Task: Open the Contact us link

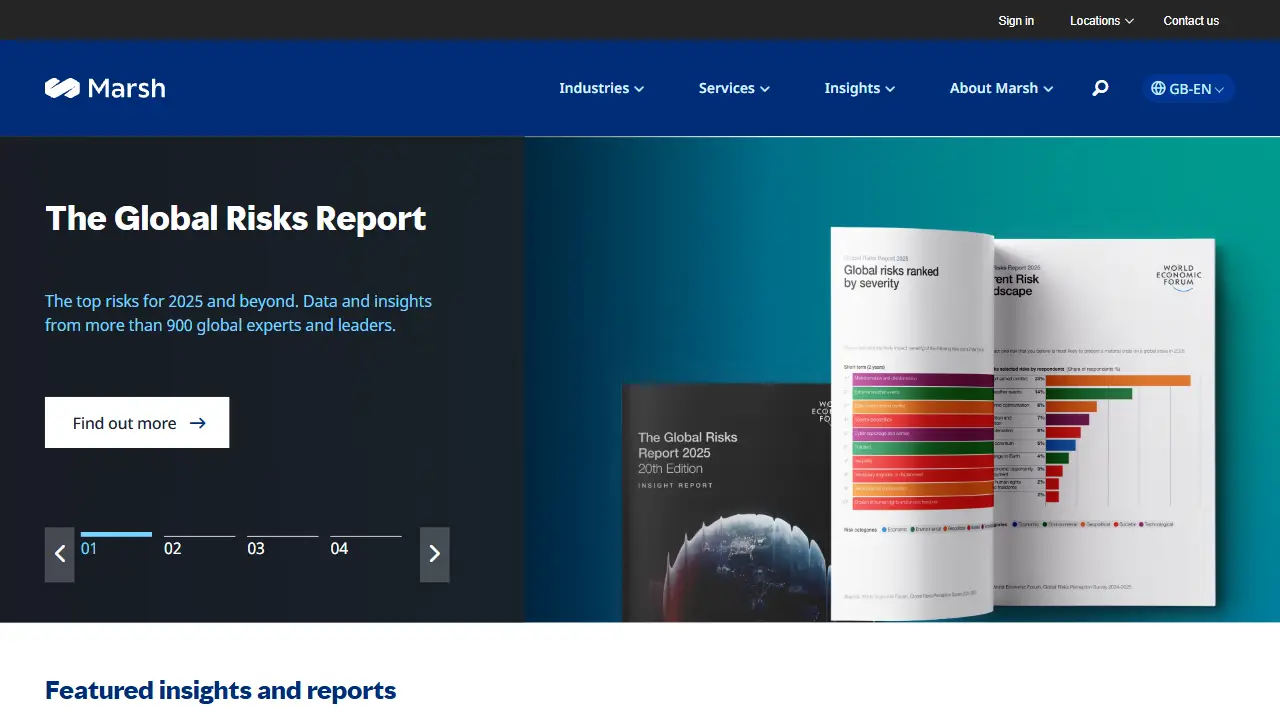Action: click(x=1191, y=20)
